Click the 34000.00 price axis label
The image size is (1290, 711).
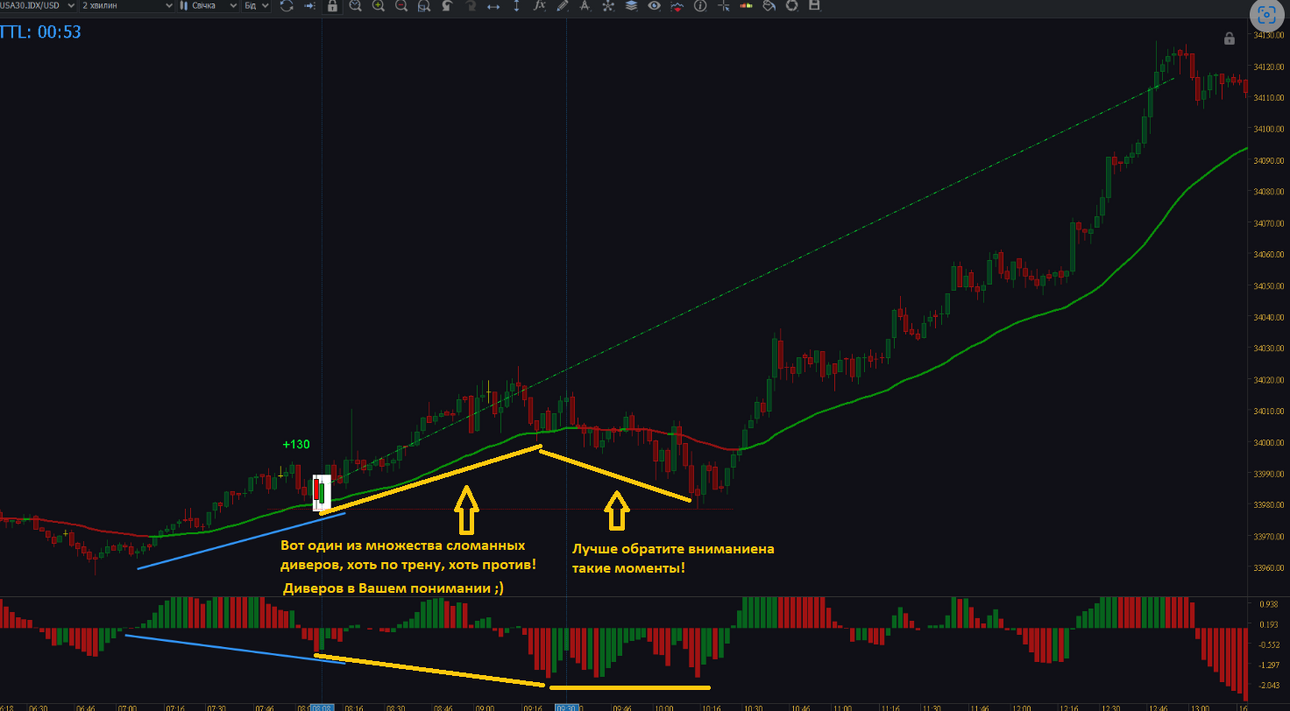[x=1267, y=443]
